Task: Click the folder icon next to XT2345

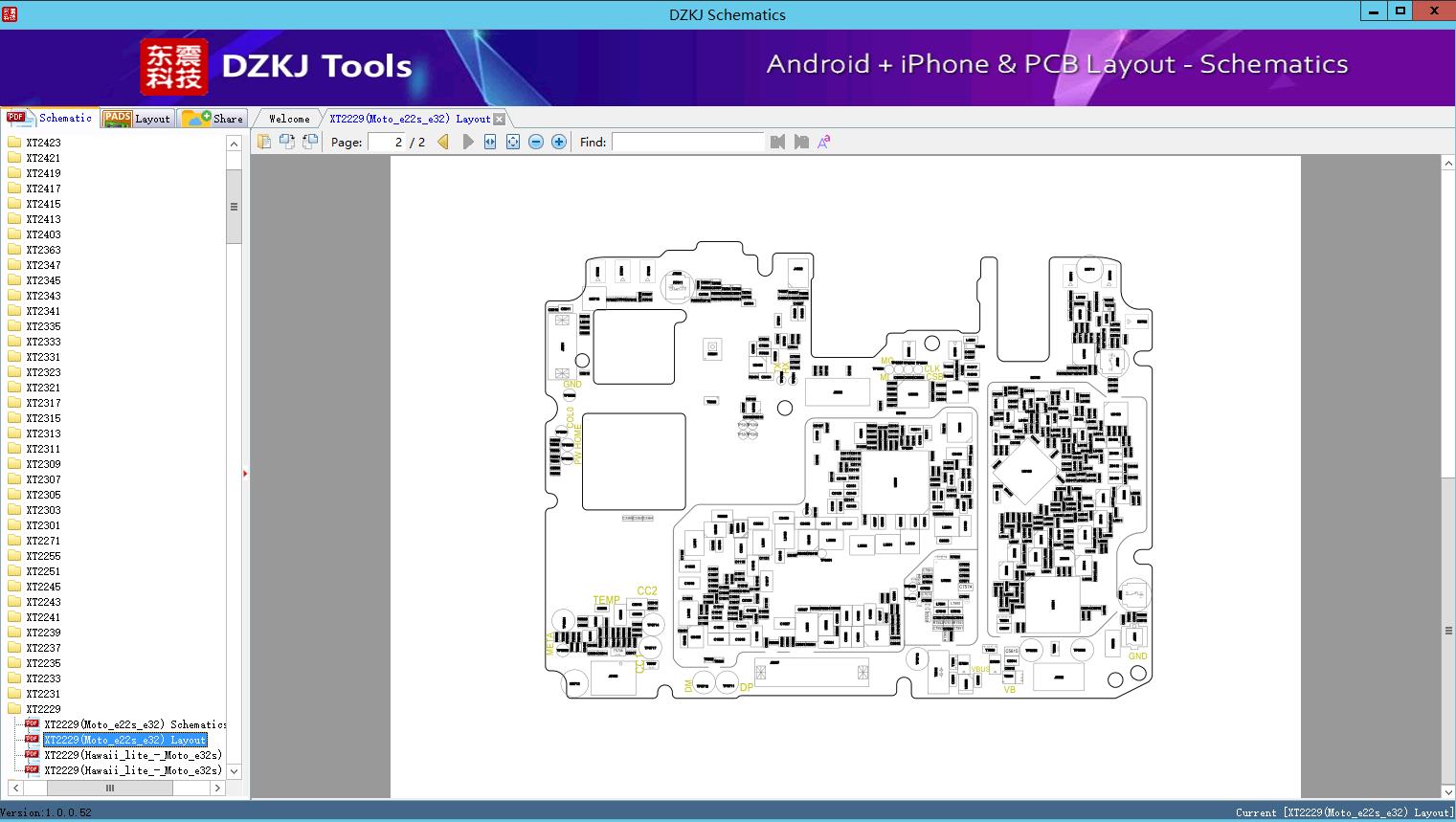Action: [14, 280]
